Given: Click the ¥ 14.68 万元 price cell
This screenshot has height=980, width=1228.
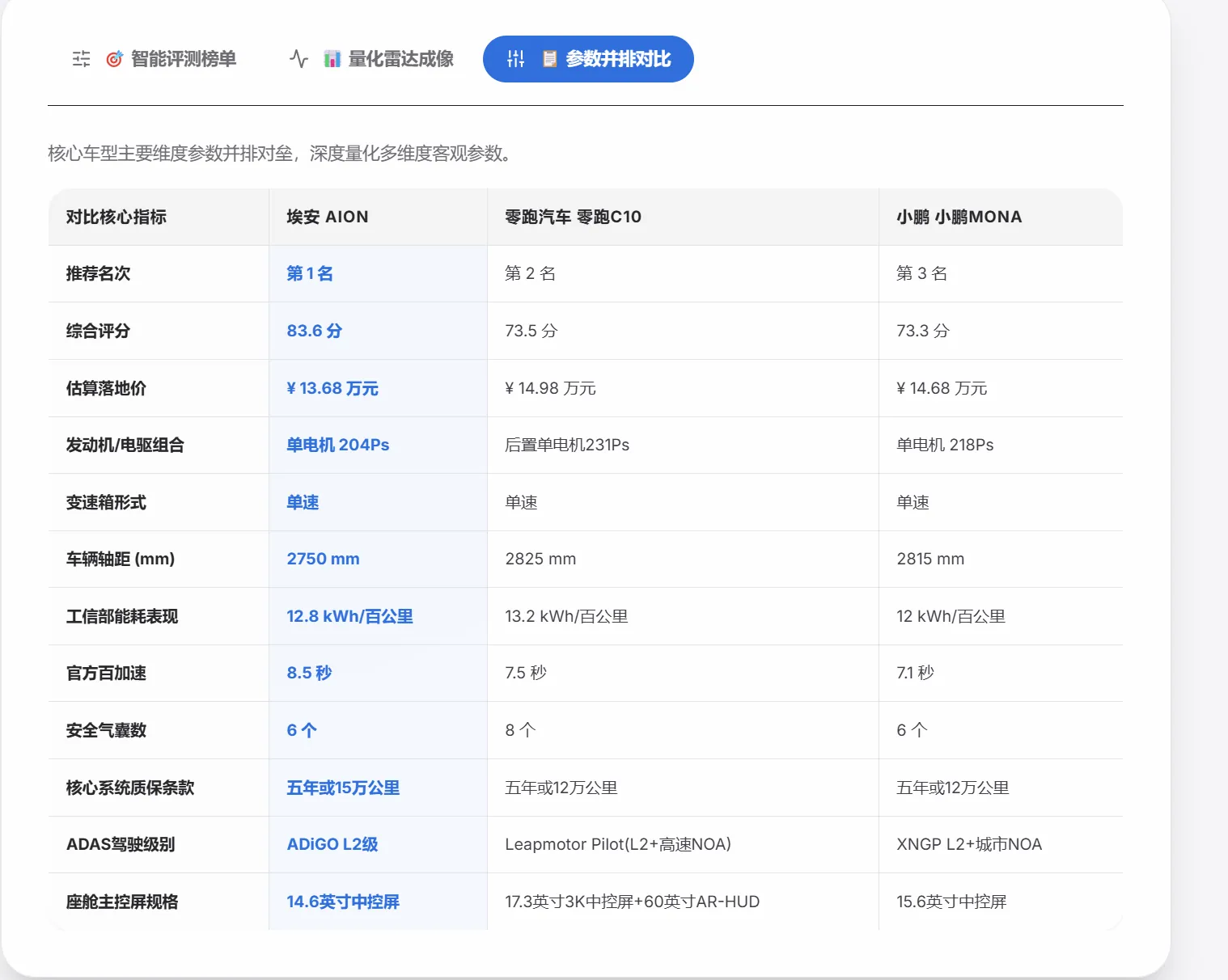Looking at the screenshot, I should tap(1001, 388).
